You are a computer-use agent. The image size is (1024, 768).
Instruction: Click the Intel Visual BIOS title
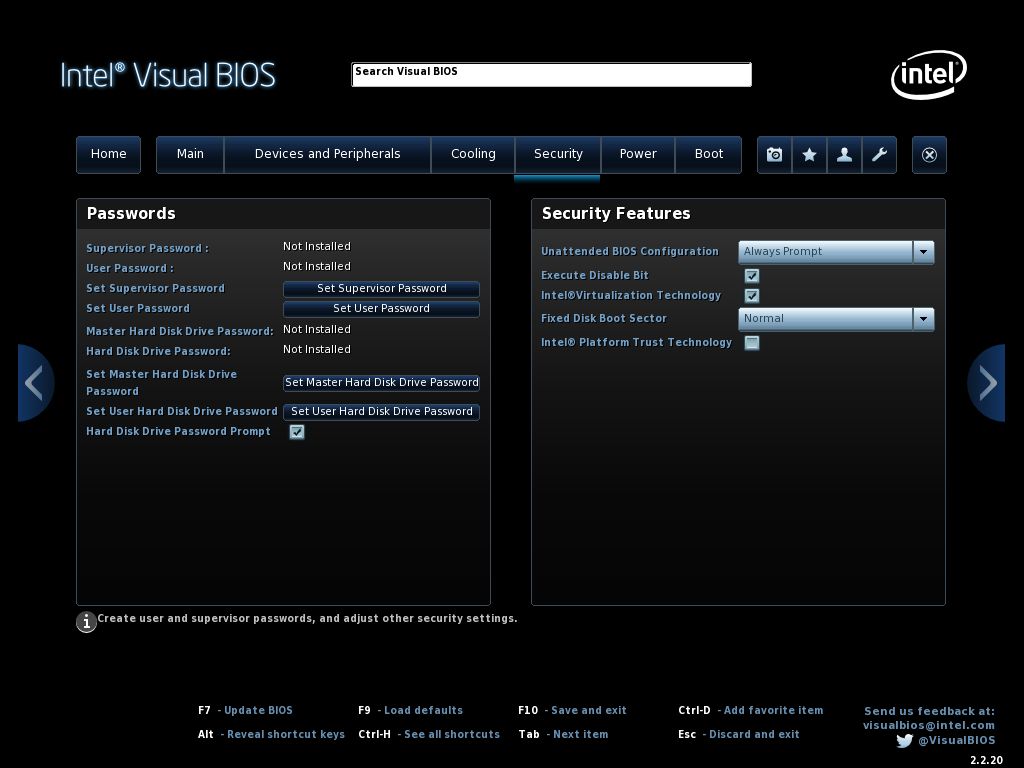coord(168,75)
